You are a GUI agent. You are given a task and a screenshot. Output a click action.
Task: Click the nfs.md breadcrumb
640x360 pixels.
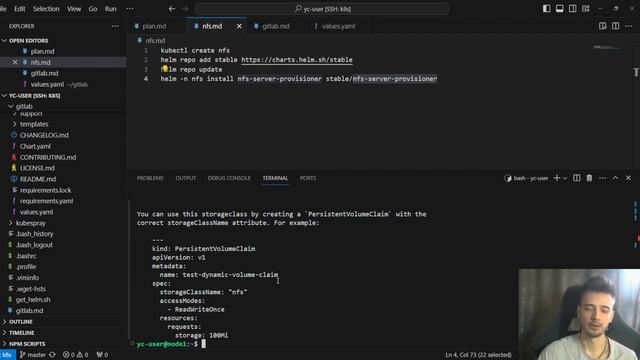(x=155, y=40)
